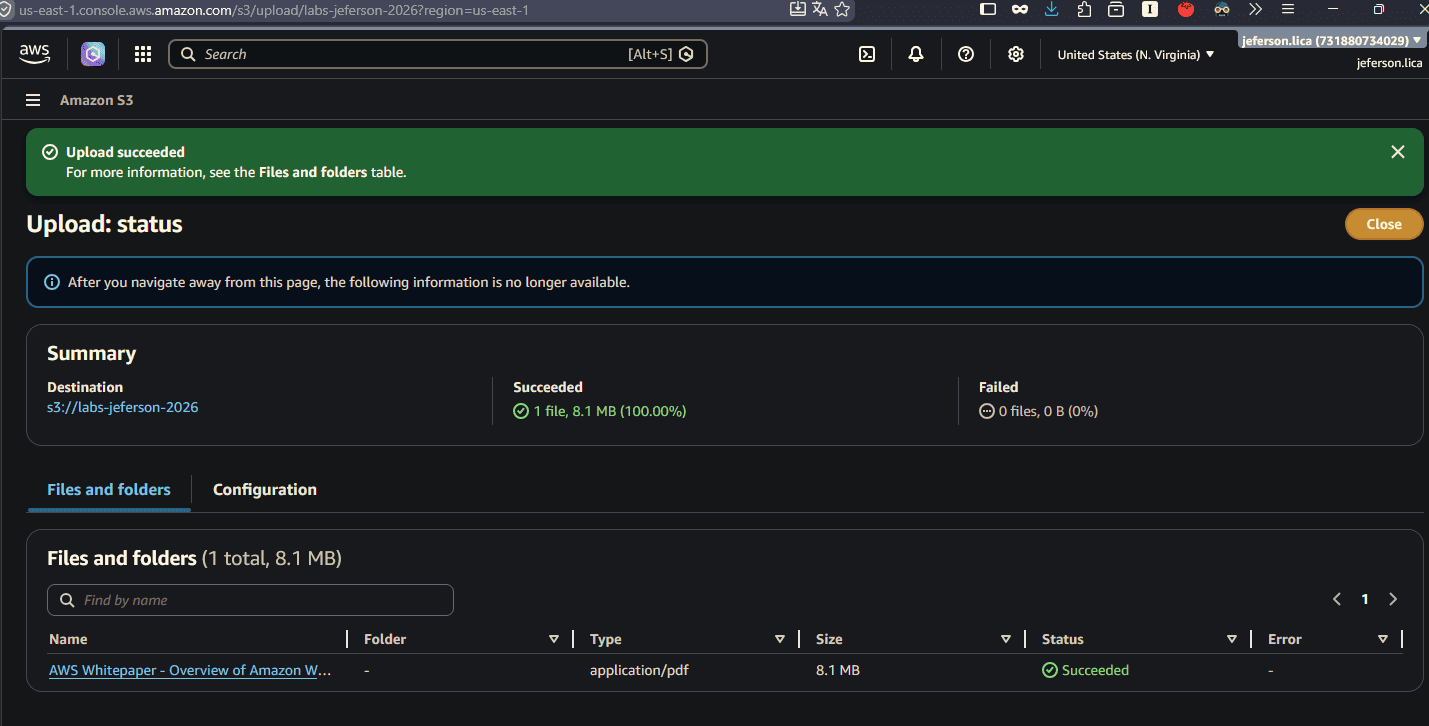Viewport: 1429px width, 726px height.
Task: Show more browser toolbar items chevron
Action: (1256, 9)
